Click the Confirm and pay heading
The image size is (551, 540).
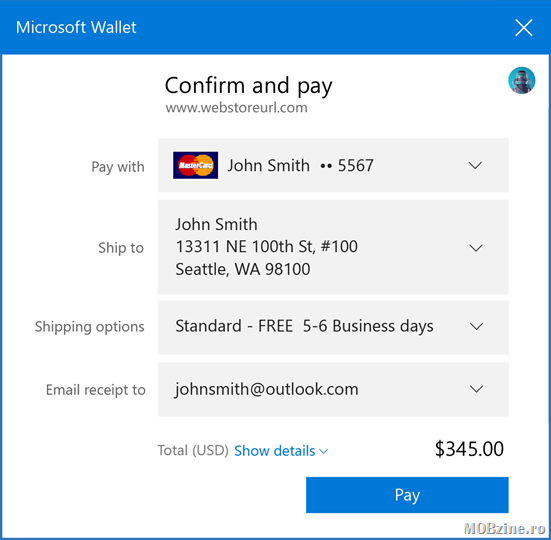248,86
